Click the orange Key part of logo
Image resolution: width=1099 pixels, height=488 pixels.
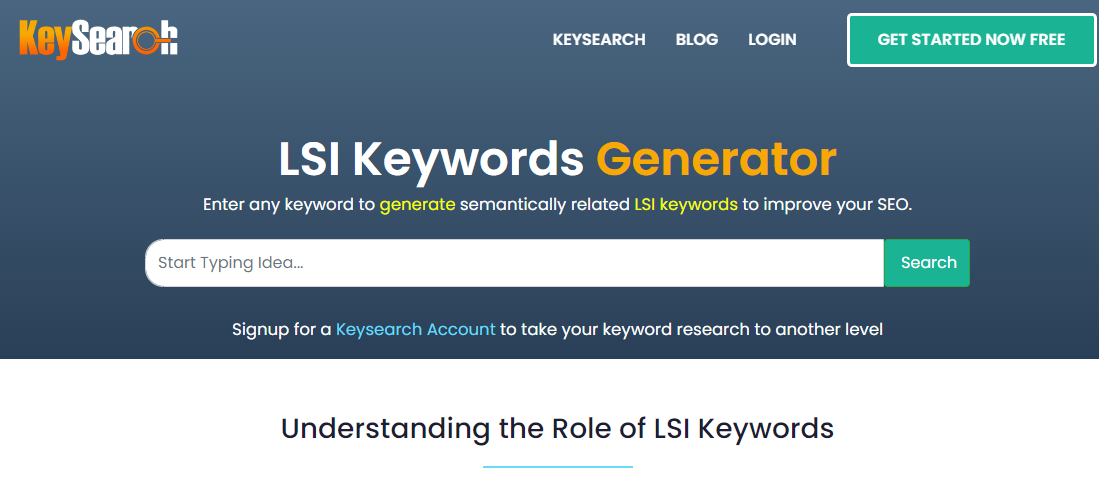(x=46, y=40)
